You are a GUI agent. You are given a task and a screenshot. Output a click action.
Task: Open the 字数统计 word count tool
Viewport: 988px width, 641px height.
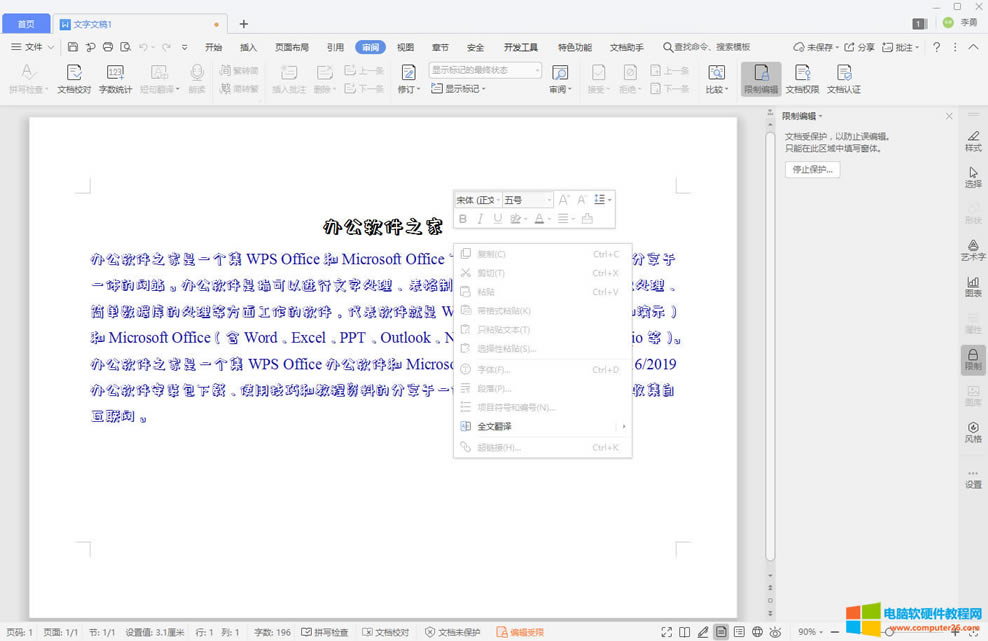coord(115,78)
